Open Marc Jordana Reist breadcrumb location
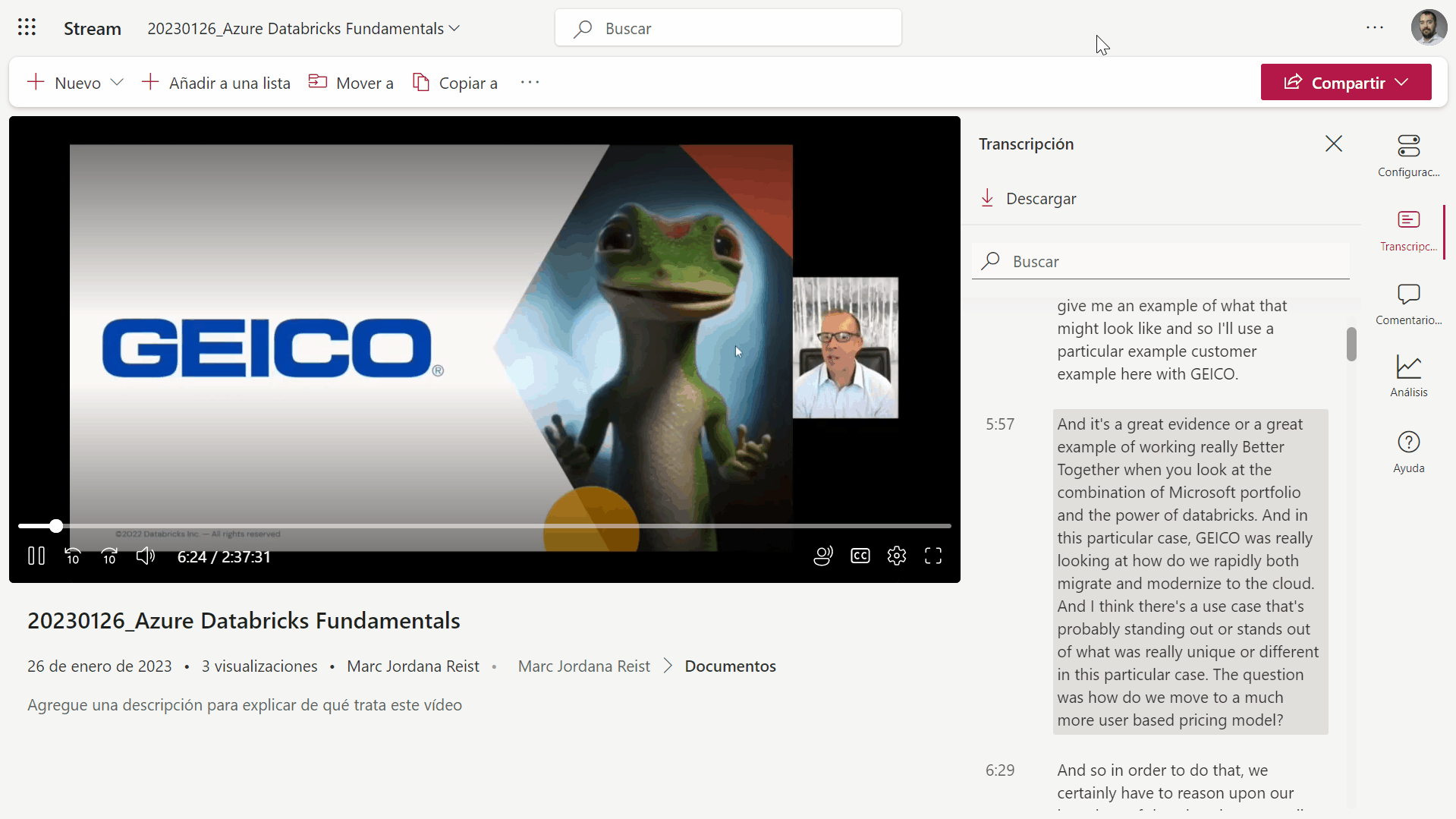Viewport: 1456px width, 819px height. [584, 666]
